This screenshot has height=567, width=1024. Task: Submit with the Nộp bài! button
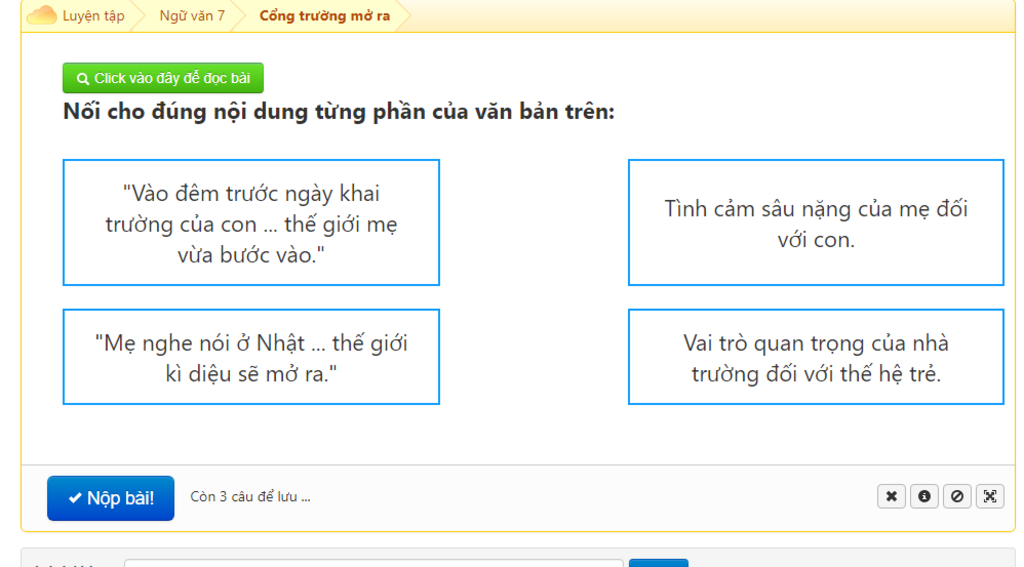point(110,498)
